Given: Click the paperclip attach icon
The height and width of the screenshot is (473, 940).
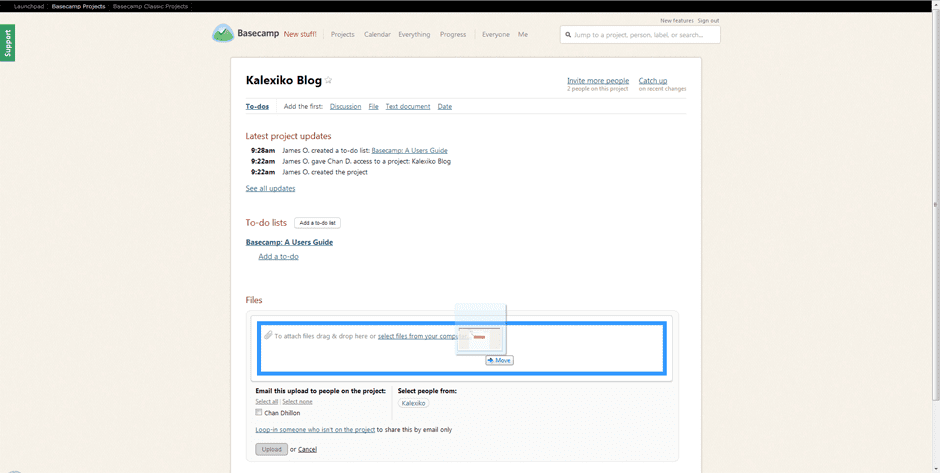Looking at the screenshot, I should pos(268,335).
